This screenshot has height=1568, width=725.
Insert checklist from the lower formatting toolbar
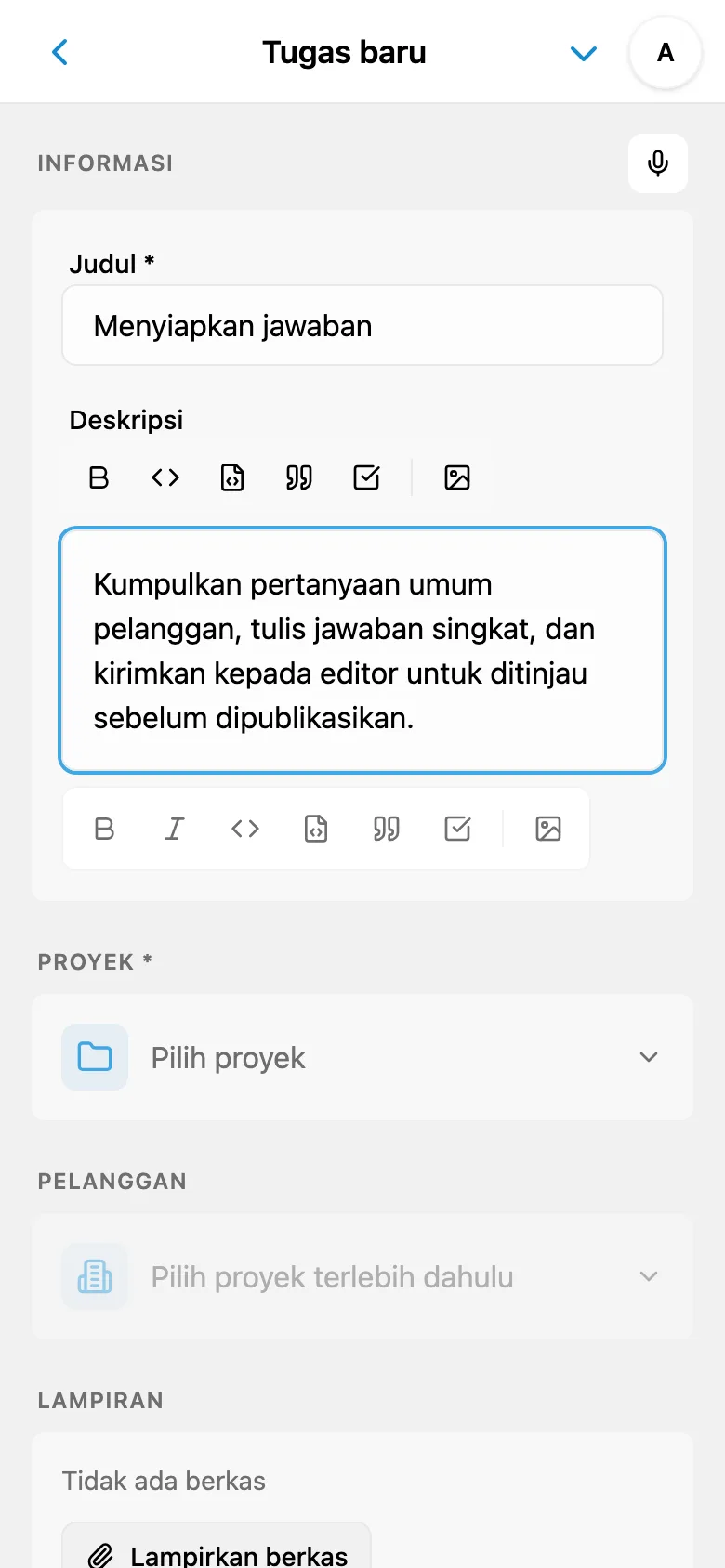click(x=457, y=829)
